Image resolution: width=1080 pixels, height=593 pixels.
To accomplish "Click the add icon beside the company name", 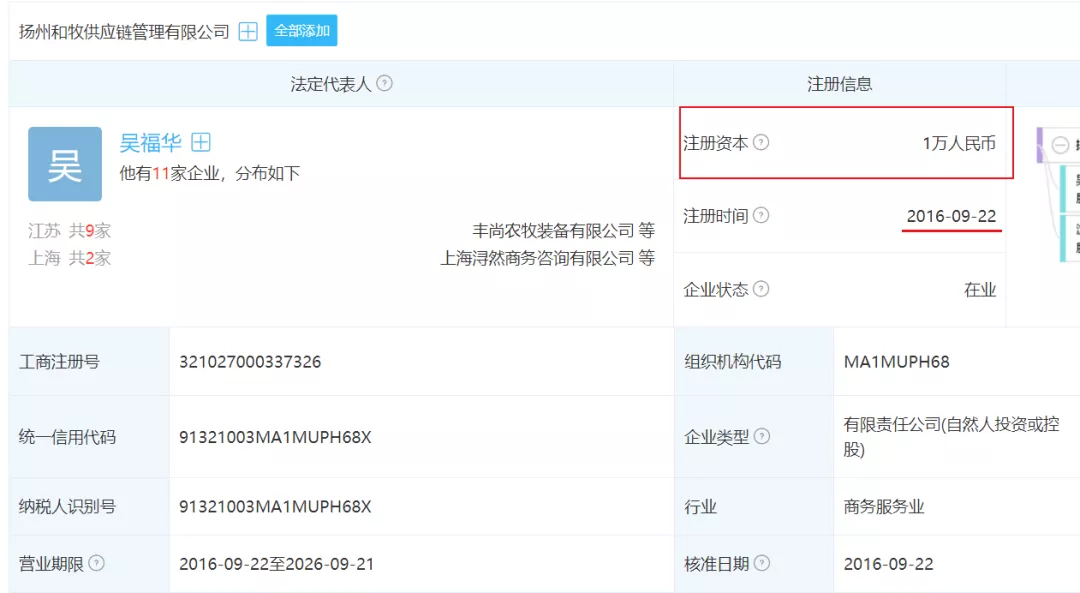I will (x=246, y=30).
